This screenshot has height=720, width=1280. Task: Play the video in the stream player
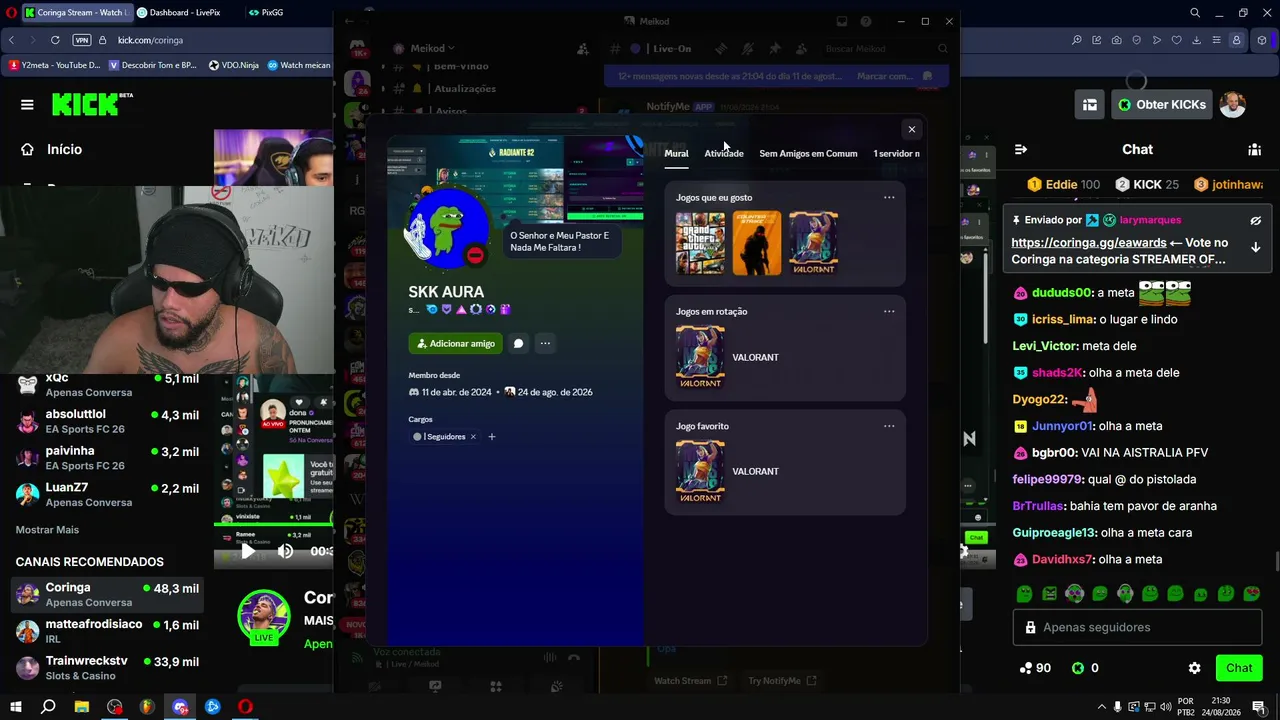coord(248,551)
